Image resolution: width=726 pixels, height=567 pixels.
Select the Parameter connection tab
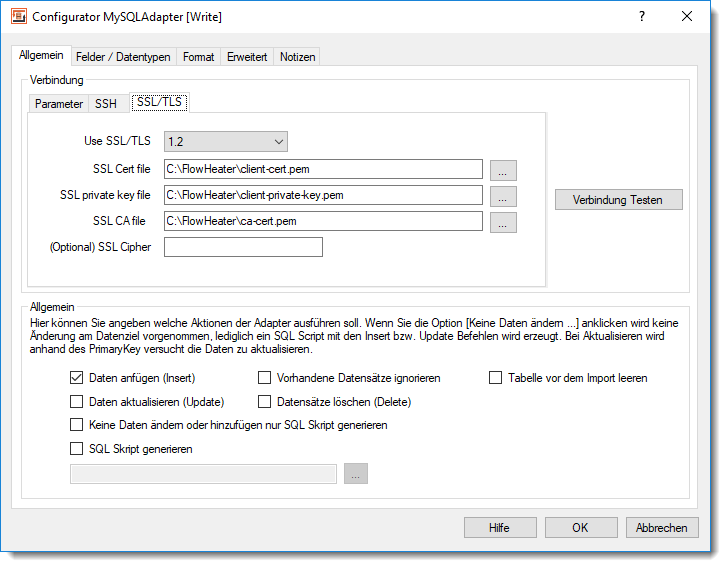(x=58, y=104)
